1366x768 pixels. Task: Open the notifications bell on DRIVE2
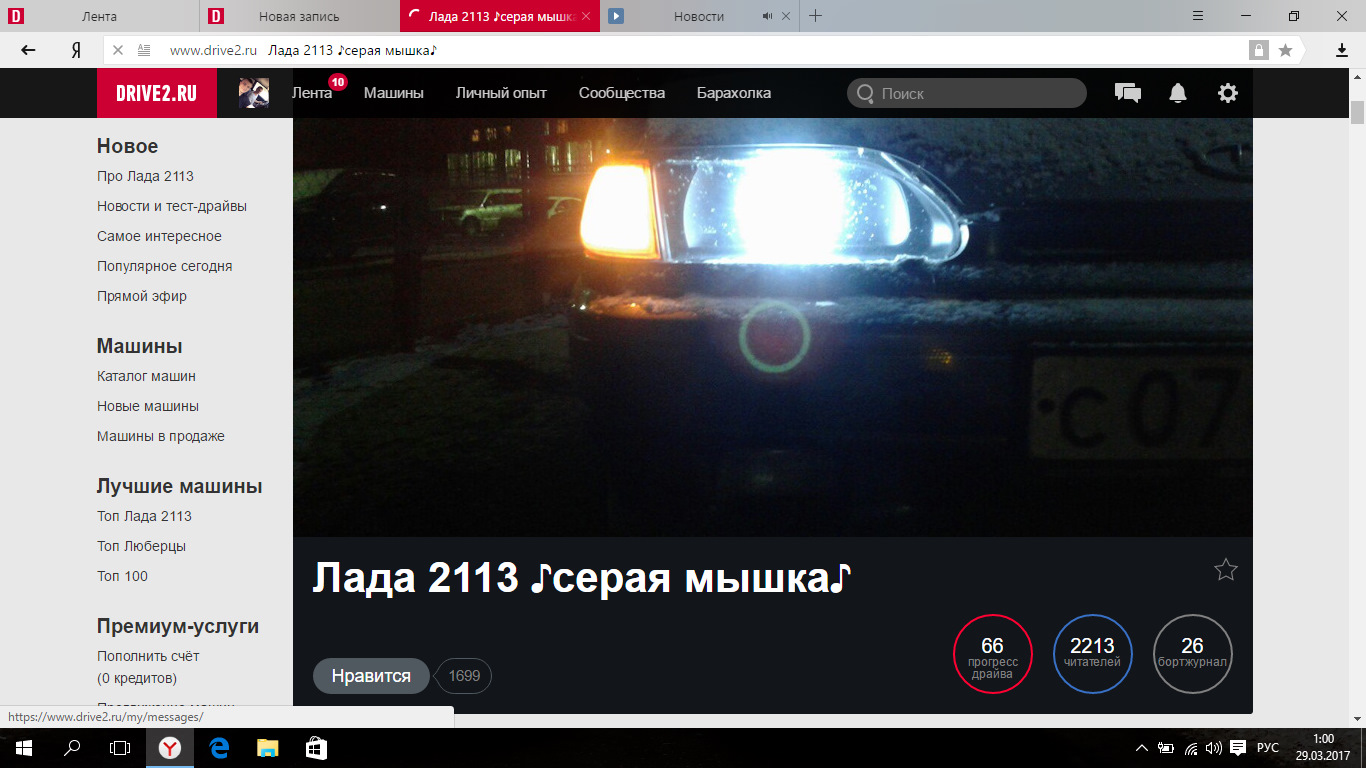[1177, 92]
